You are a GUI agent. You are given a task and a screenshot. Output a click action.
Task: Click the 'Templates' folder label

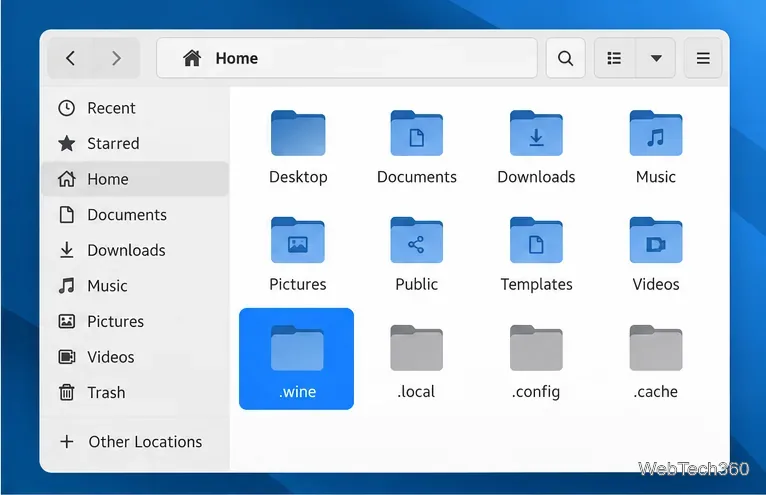[536, 284]
